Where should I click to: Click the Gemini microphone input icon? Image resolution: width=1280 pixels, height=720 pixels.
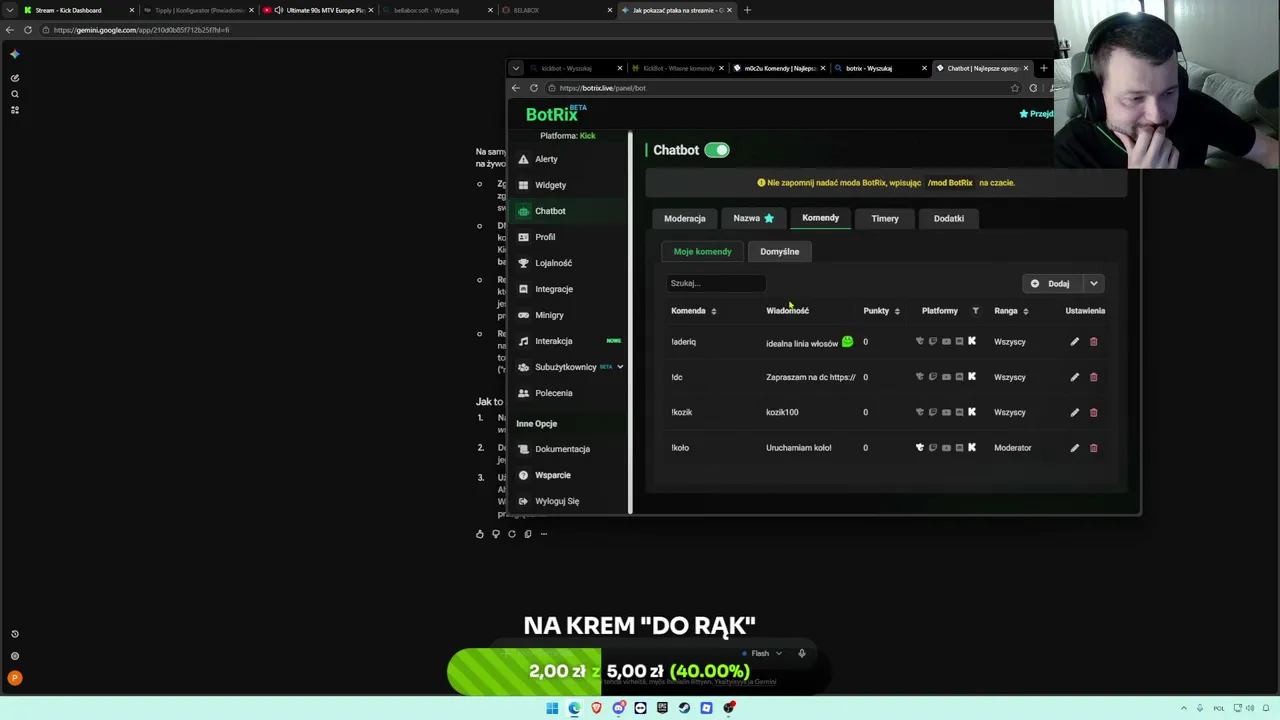click(801, 654)
